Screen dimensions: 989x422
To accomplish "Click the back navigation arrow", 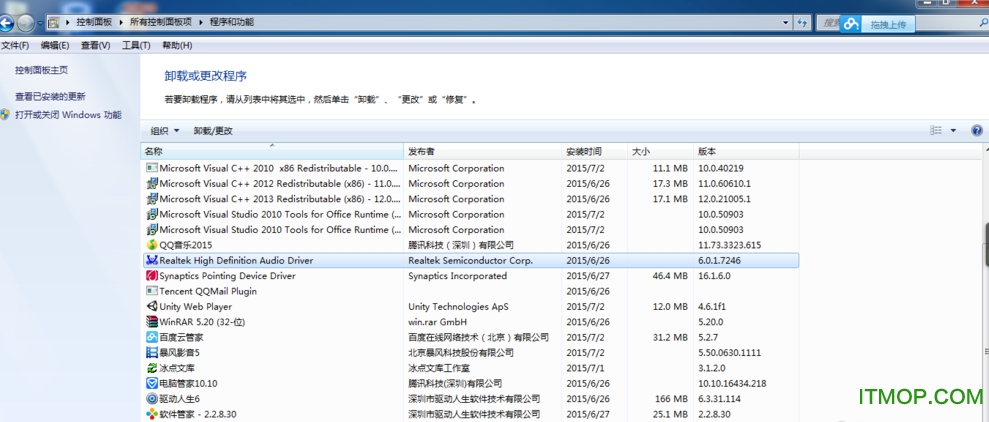I will click(6, 24).
